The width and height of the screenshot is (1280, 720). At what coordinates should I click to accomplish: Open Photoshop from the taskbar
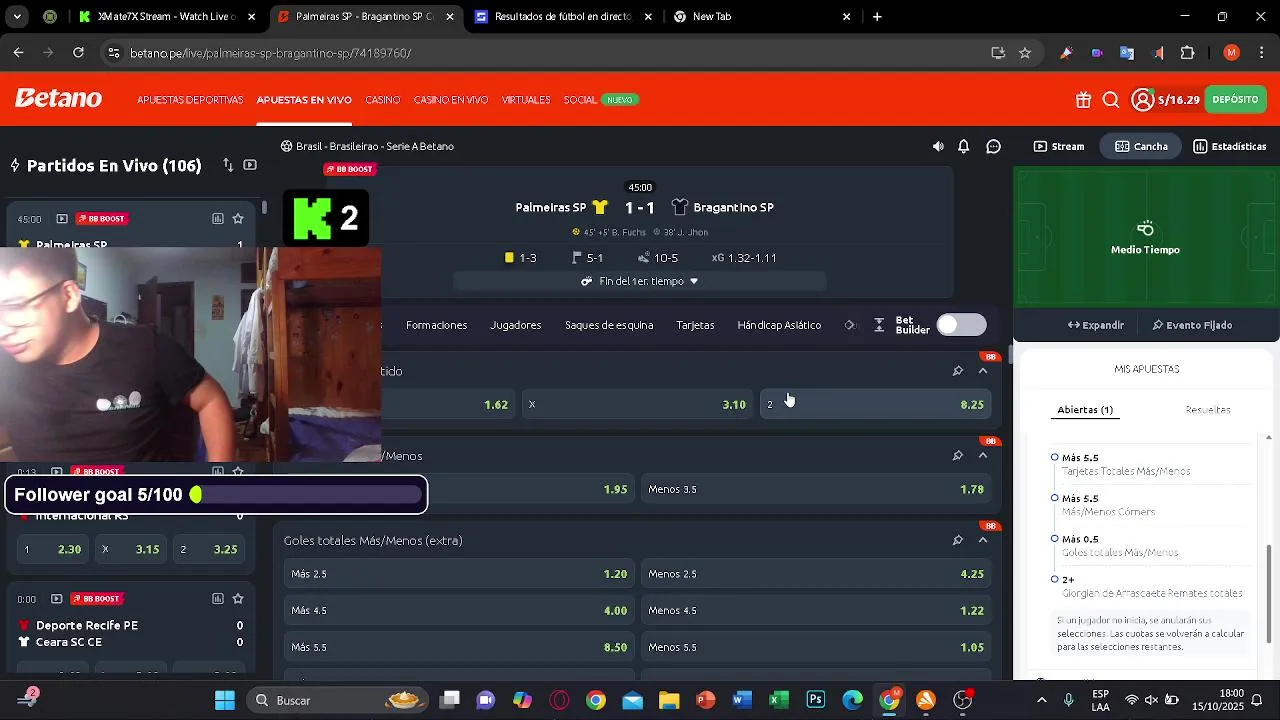tap(816, 700)
